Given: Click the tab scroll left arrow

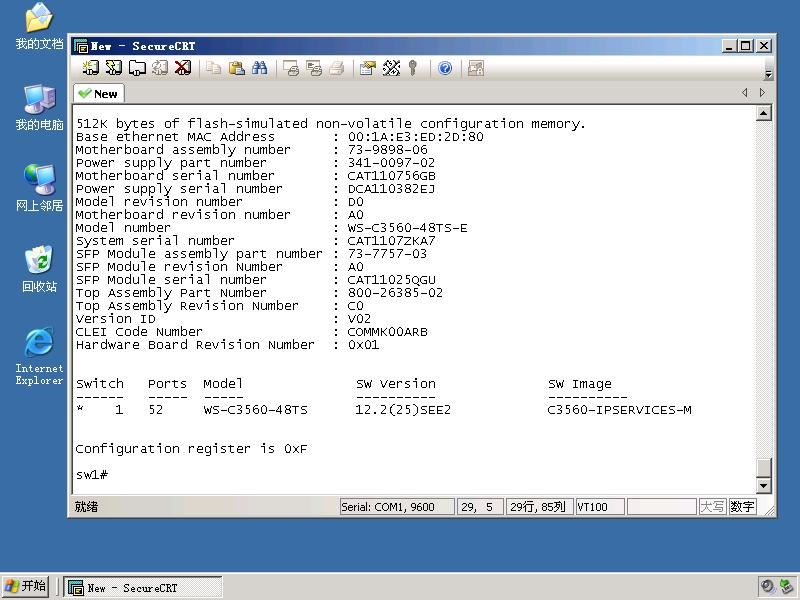Looking at the screenshot, I should [x=745, y=93].
